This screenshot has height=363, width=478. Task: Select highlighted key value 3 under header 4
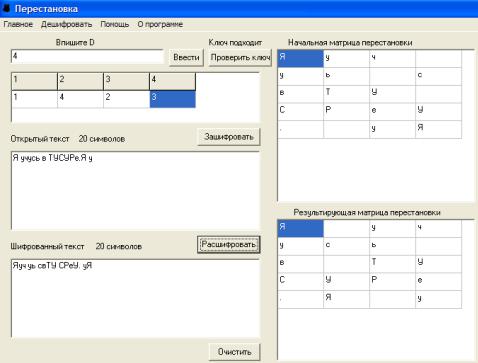172,99
